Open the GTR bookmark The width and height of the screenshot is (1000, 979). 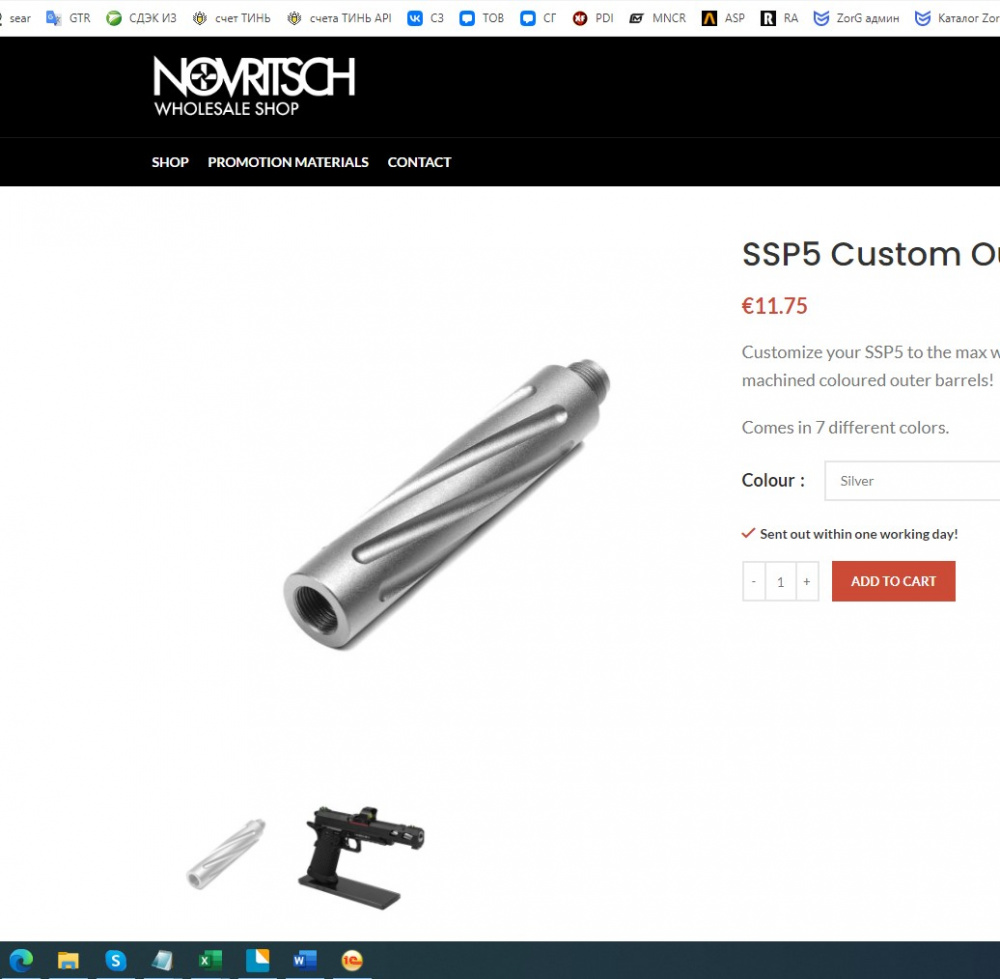point(68,18)
